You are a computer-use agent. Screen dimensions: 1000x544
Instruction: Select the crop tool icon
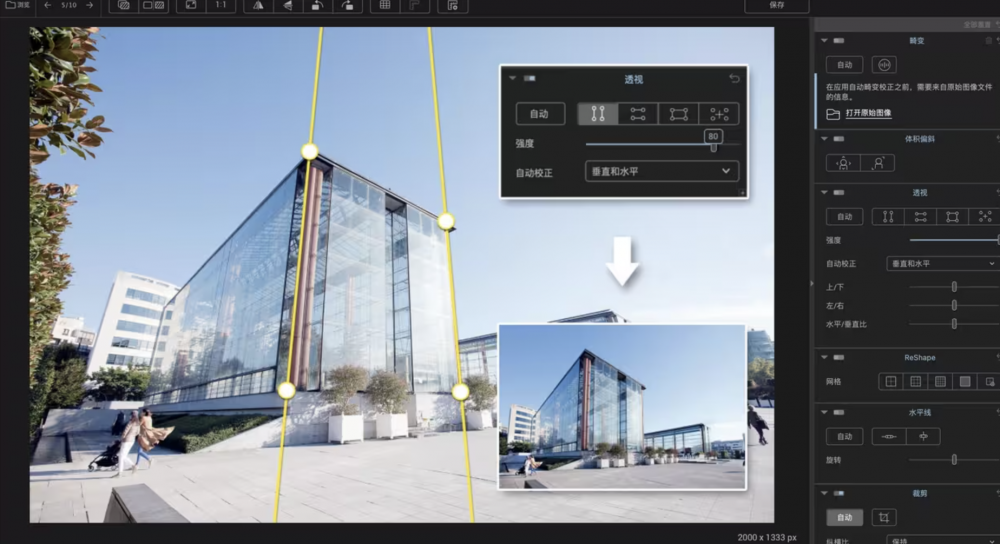click(x=884, y=517)
